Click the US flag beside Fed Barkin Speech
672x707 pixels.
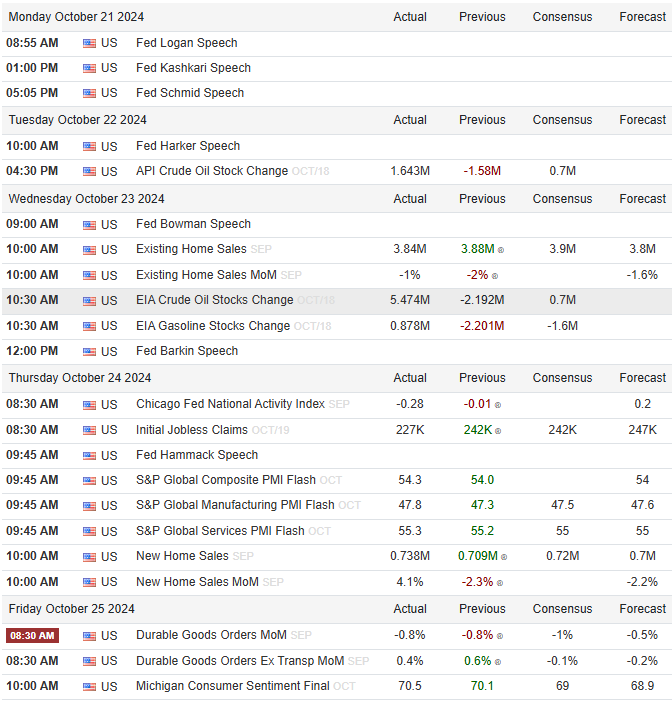tap(89, 351)
